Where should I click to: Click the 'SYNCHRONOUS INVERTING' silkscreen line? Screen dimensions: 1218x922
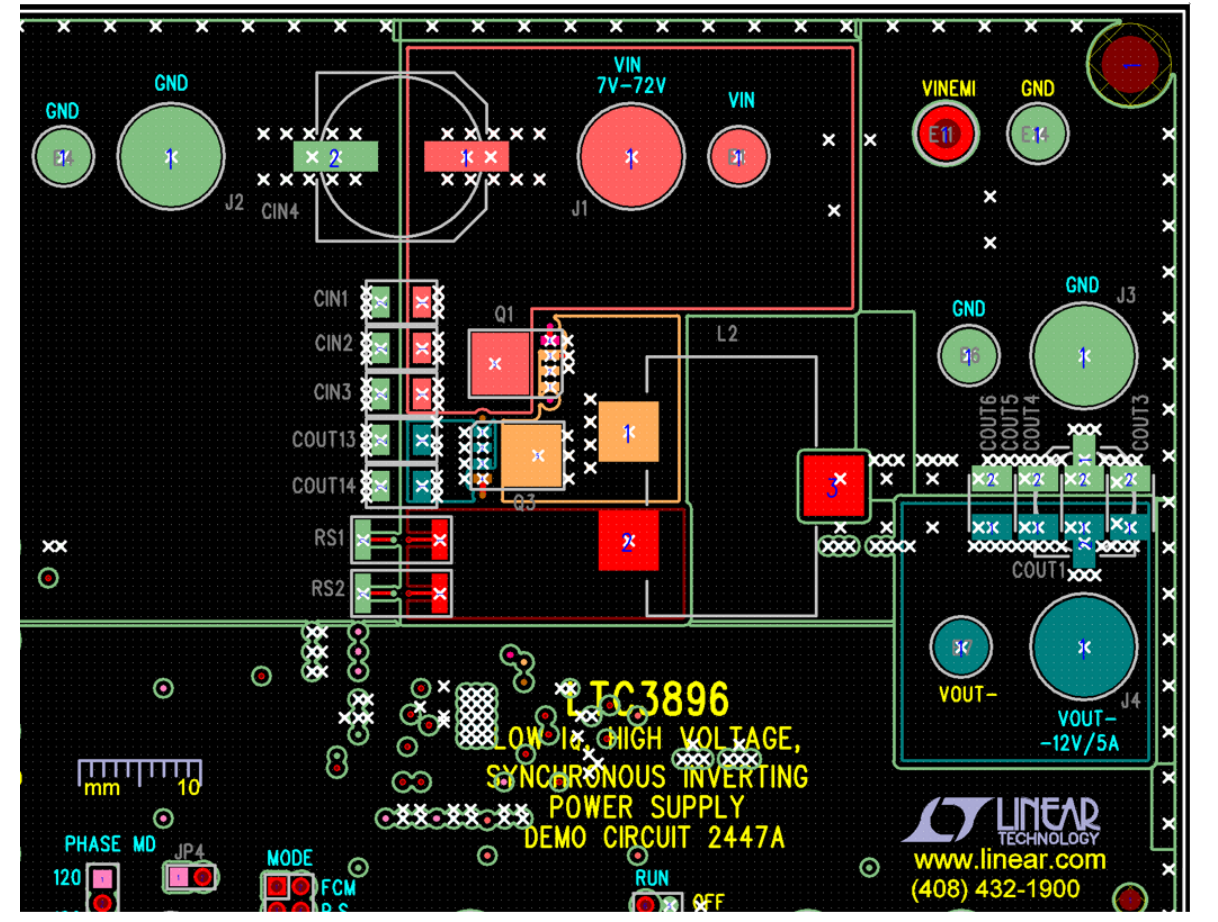coord(647,777)
